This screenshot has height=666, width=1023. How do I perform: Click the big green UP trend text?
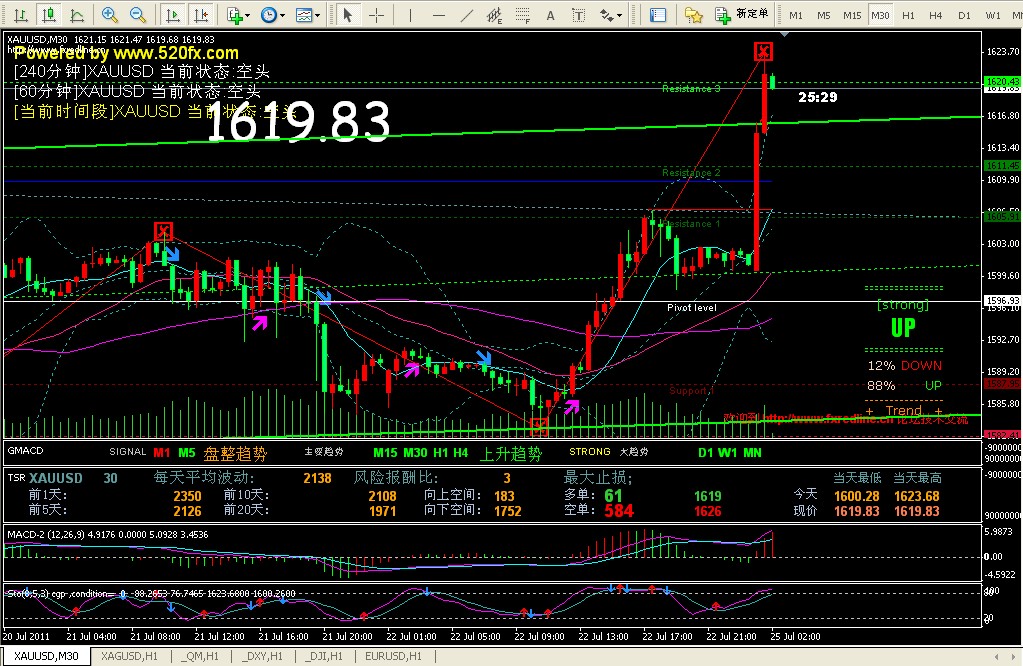click(903, 327)
